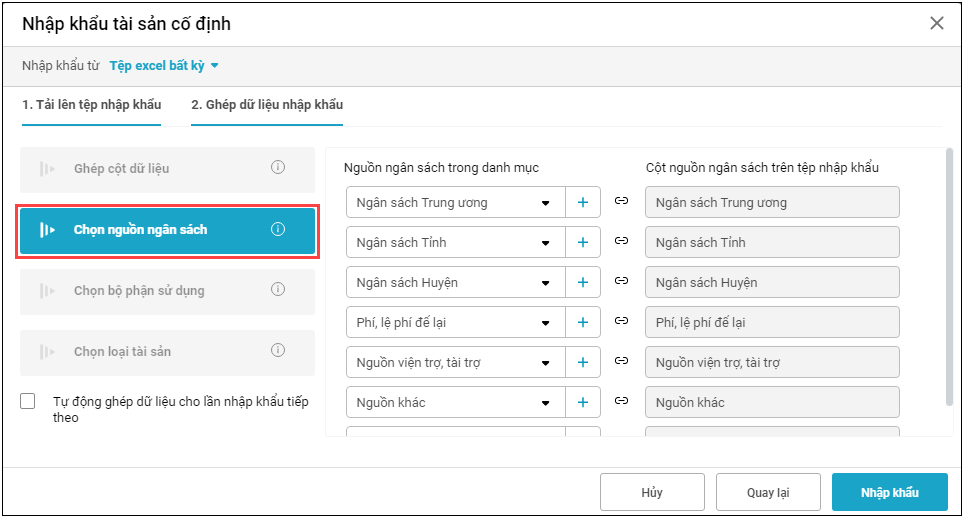Click the Quay lại button
964x517 pixels.
[x=768, y=492]
